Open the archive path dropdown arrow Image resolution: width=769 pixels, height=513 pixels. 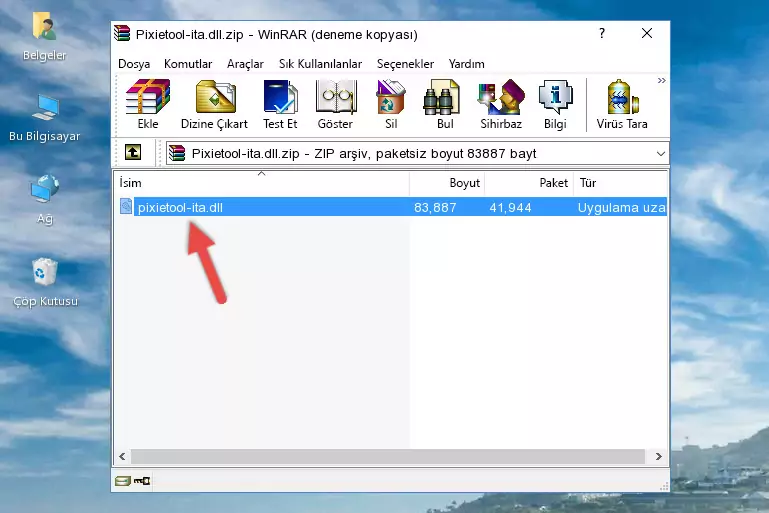click(x=661, y=154)
